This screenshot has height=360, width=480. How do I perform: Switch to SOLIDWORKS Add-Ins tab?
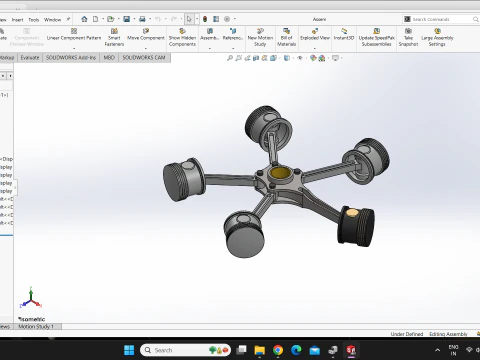tap(71, 58)
